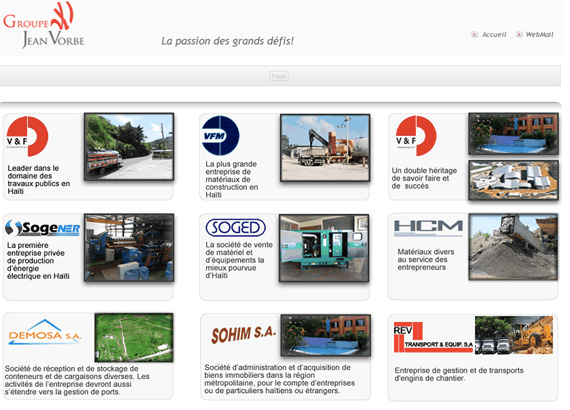Click the Groupe Jean Vorbe logo
Viewport: 570px width, 410px height.
[44, 25]
